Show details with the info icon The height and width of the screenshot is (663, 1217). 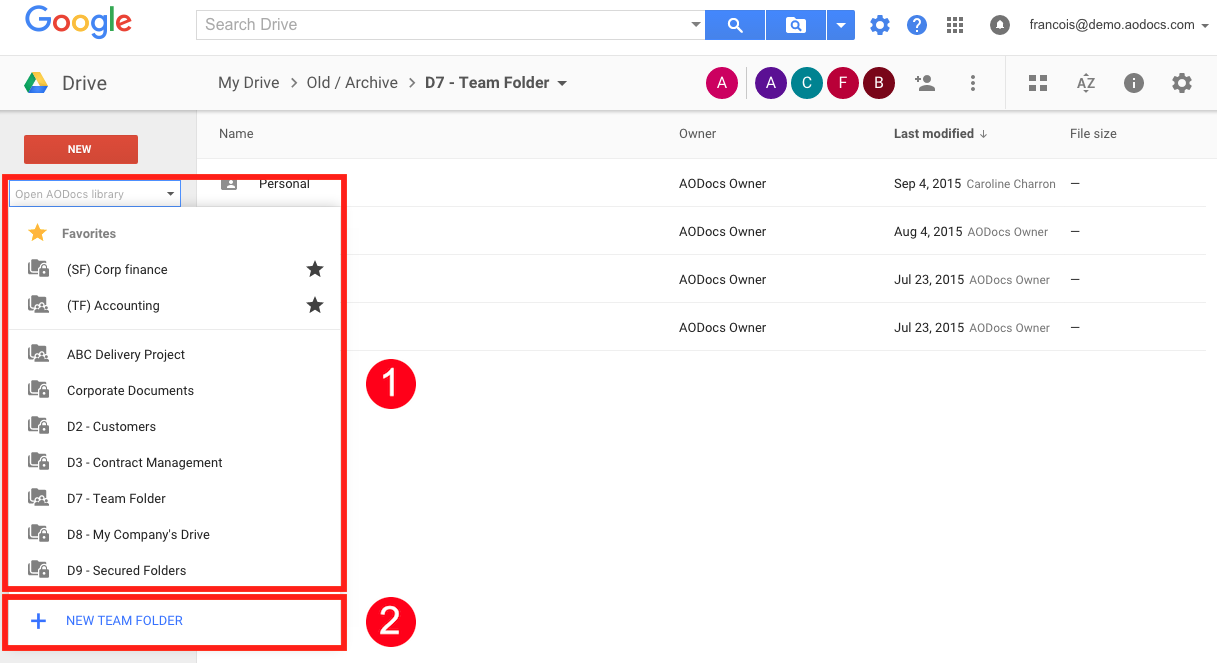click(x=1134, y=83)
